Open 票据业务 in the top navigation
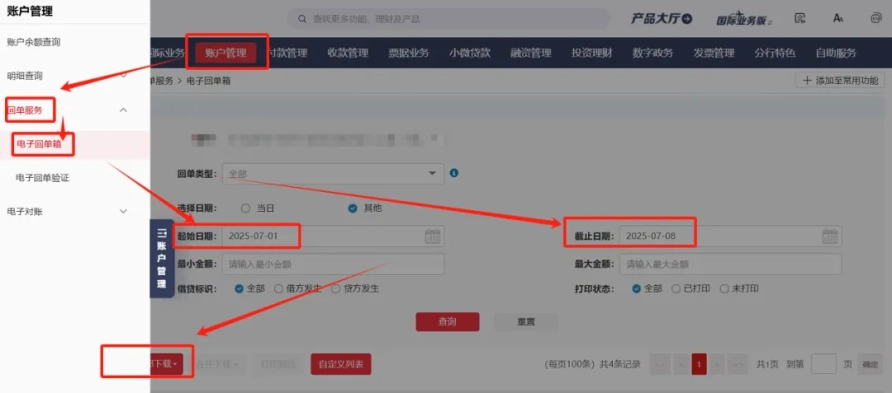This screenshot has width=892, height=393. 409,53
